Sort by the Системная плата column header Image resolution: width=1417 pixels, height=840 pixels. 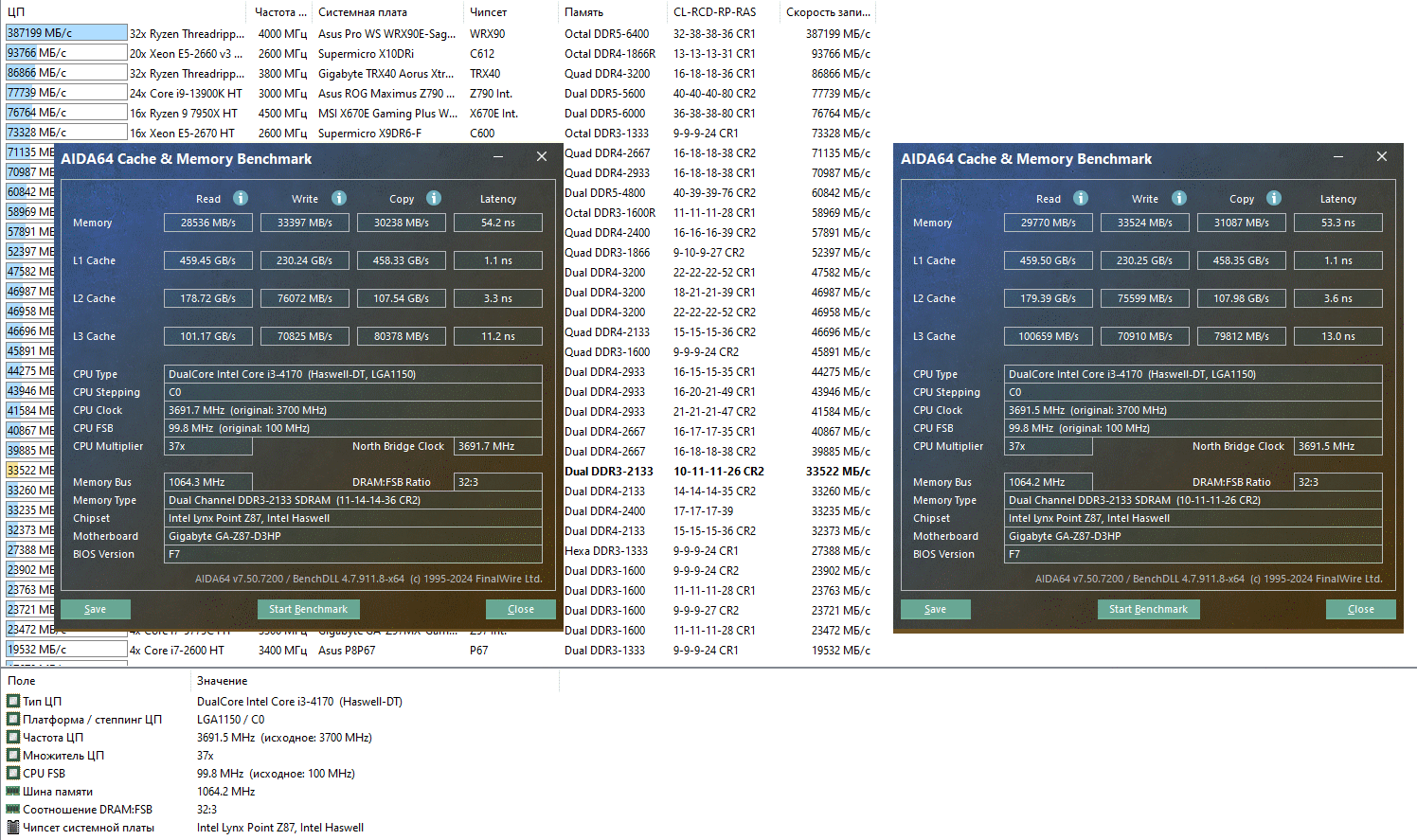point(388,12)
